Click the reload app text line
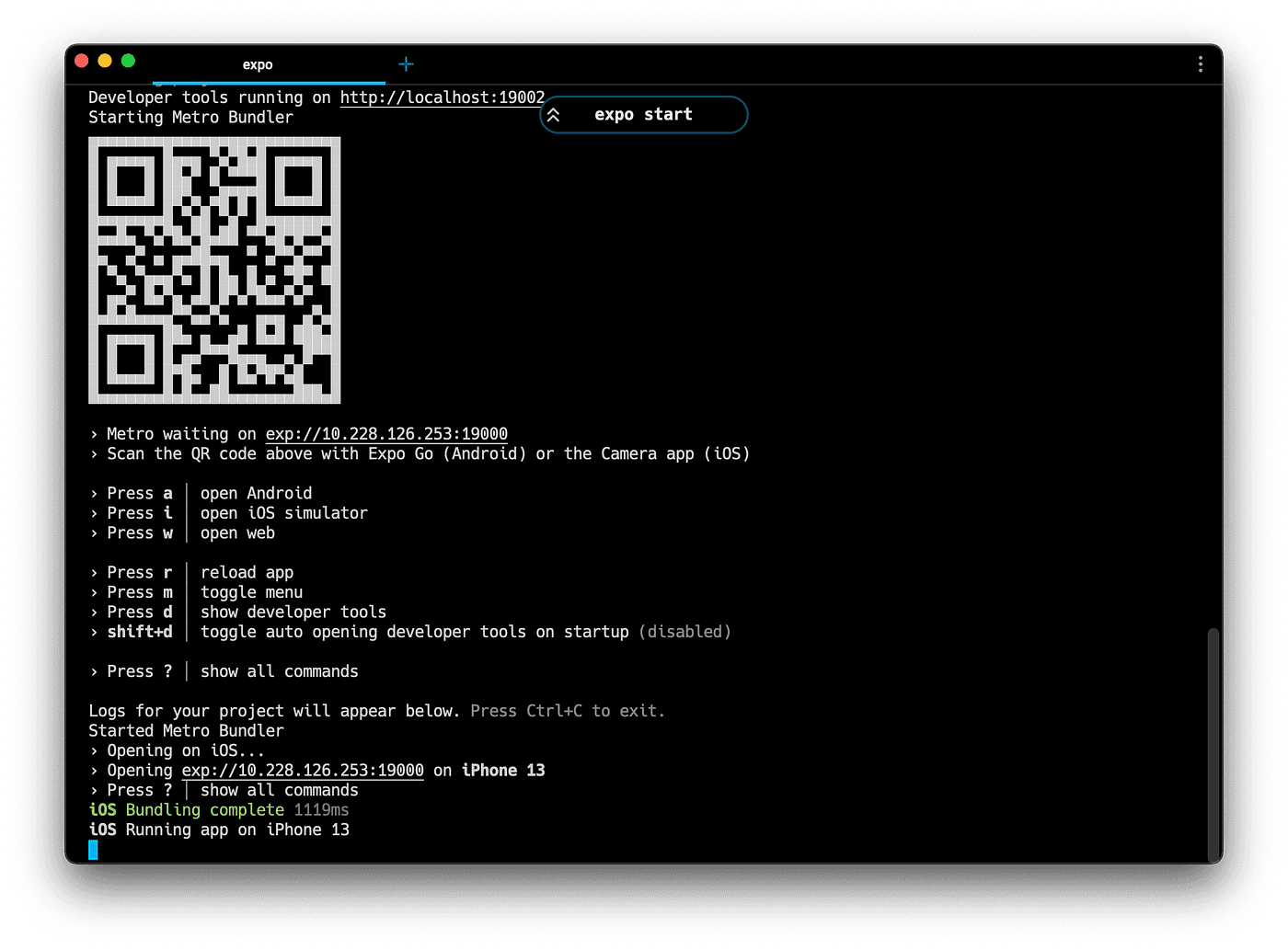 [247, 573]
